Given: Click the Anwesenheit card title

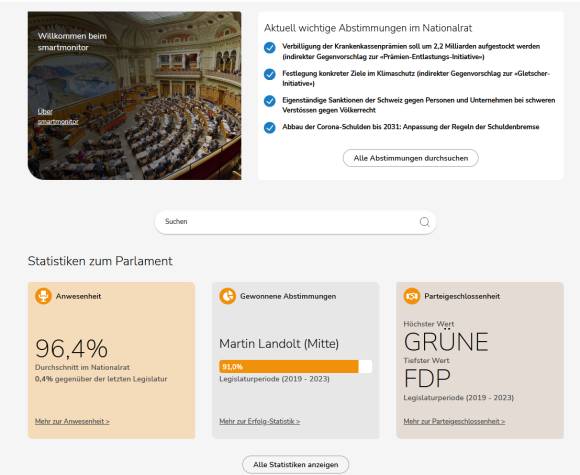Looking at the screenshot, I should tap(78, 296).
